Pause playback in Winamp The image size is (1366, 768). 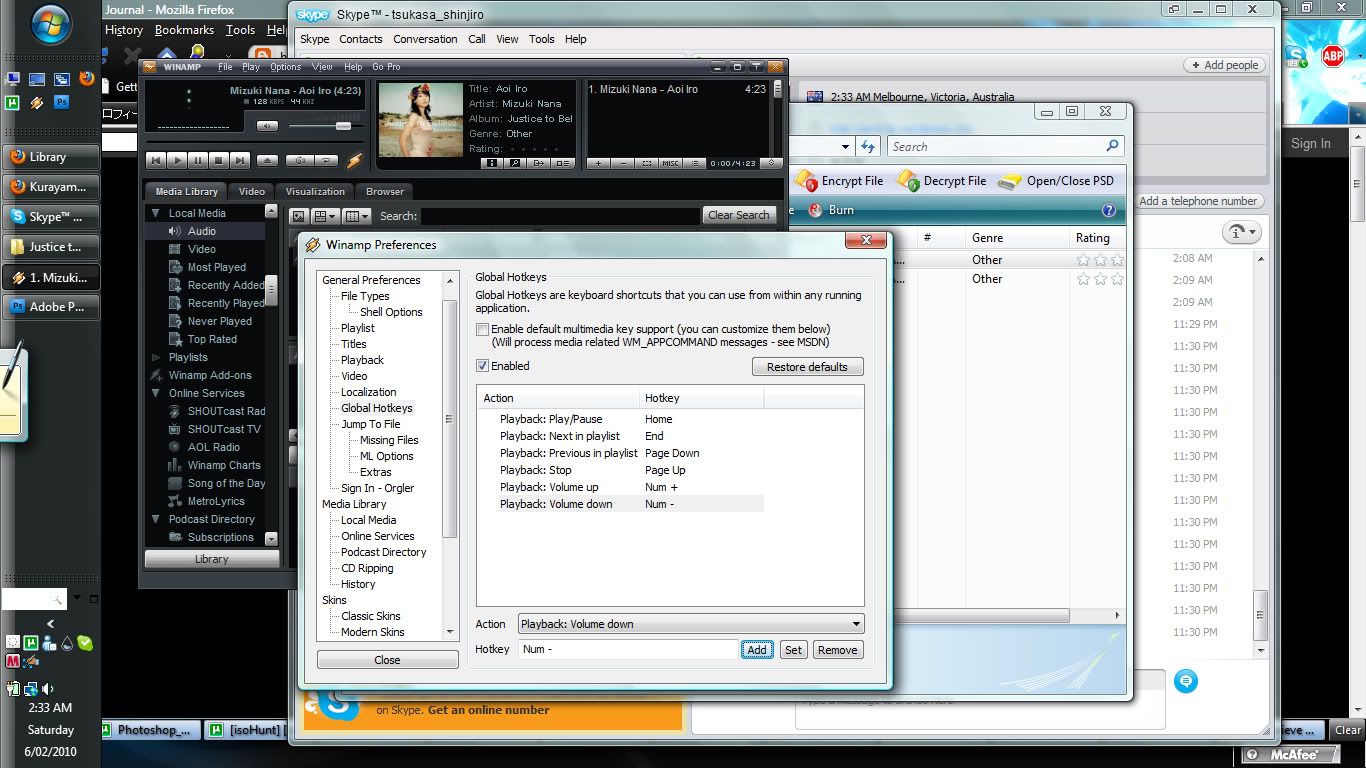tap(198, 160)
